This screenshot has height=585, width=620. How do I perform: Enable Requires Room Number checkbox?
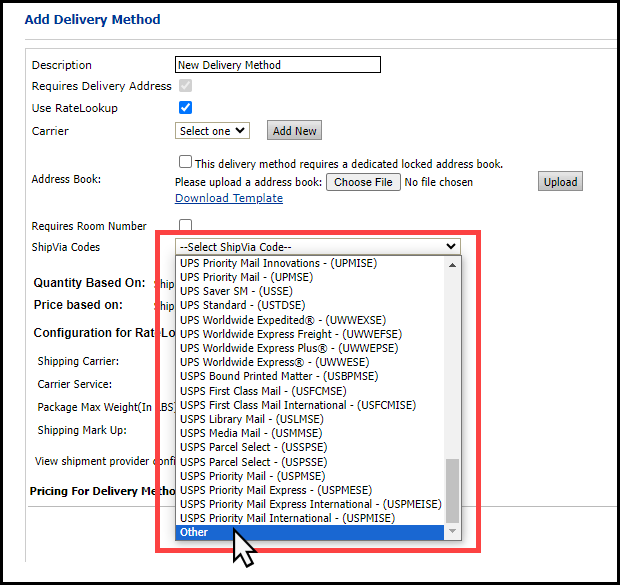(185, 225)
